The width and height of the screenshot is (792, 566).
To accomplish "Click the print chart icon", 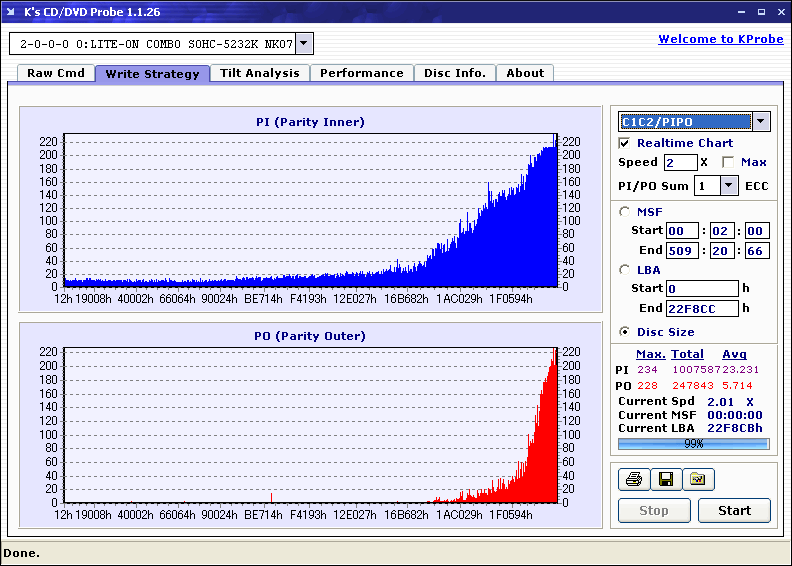I will (633, 479).
